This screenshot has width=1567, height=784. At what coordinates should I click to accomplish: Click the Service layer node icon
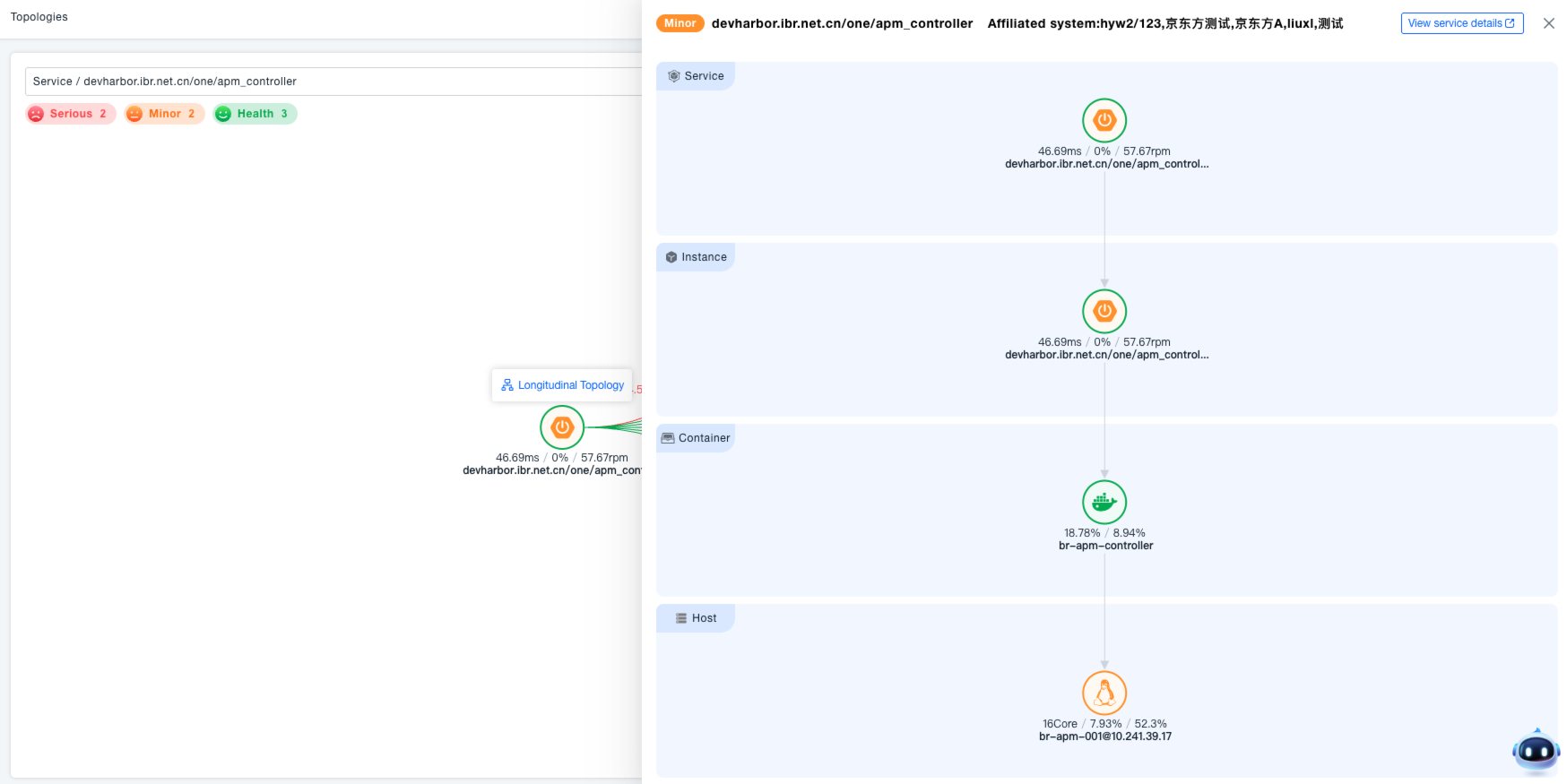1104,120
